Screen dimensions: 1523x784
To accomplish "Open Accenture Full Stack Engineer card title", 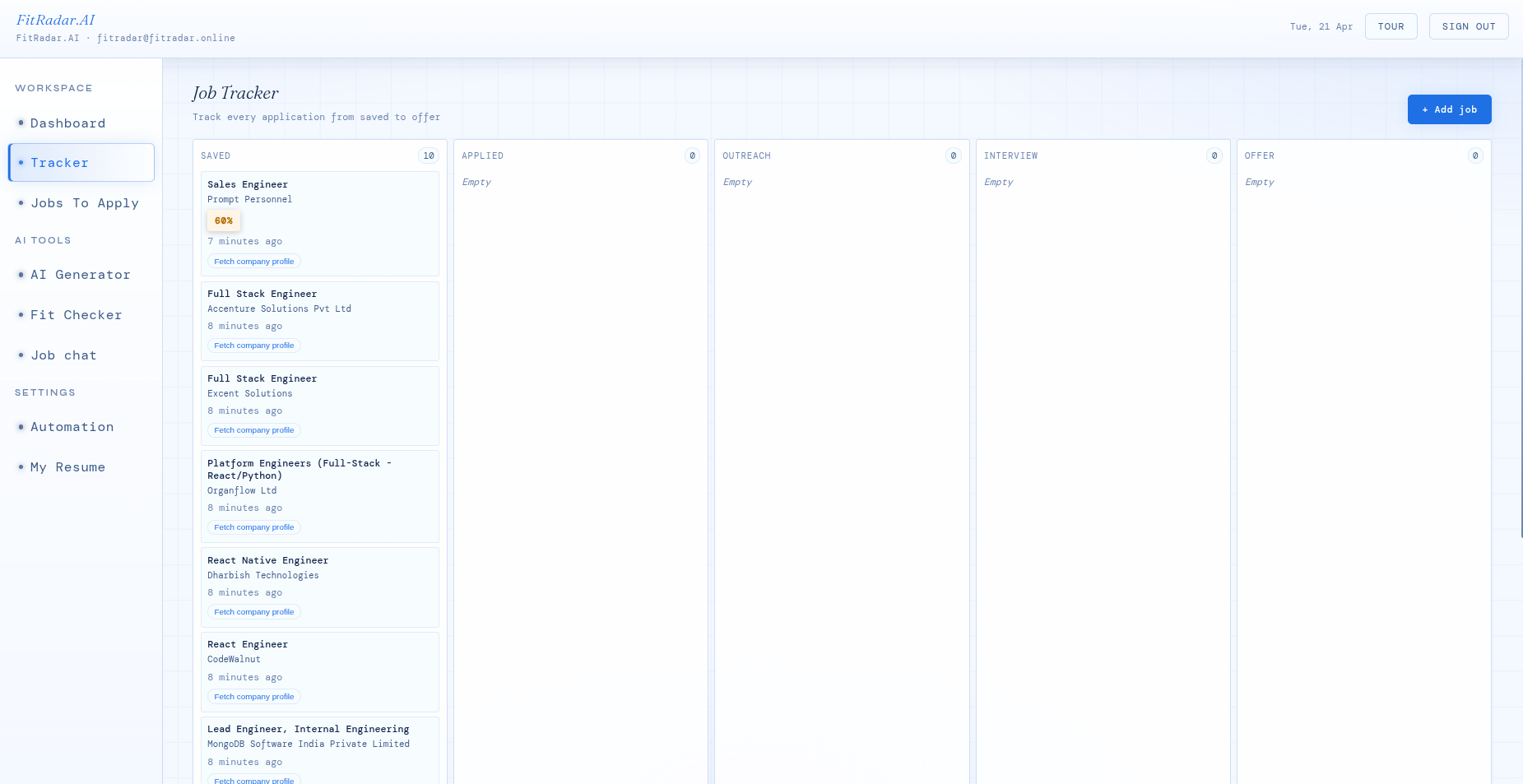I will [262, 294].
